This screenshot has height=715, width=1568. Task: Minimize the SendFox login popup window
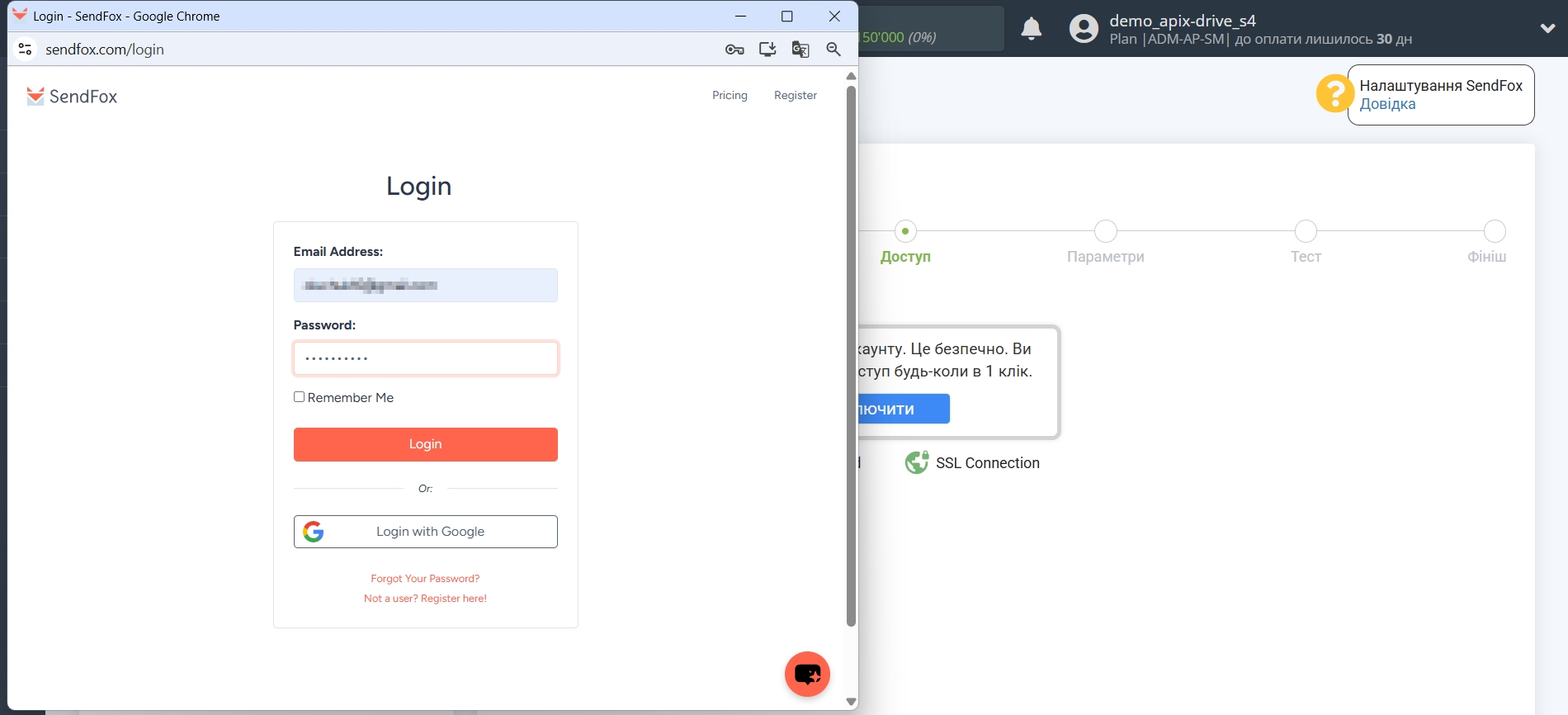pyautogui.click(x=740, y=16)
